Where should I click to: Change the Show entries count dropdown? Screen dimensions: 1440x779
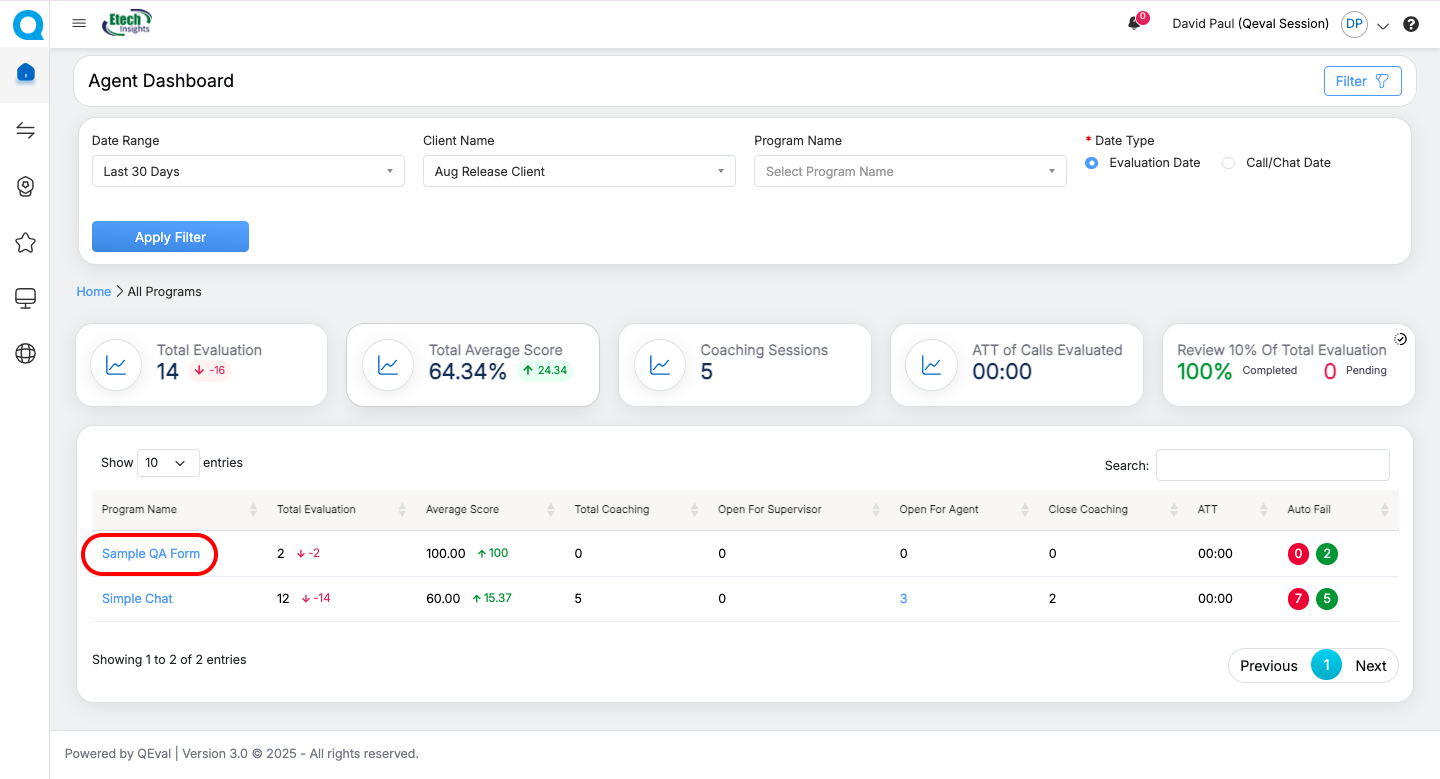click(x=167, y=463)
